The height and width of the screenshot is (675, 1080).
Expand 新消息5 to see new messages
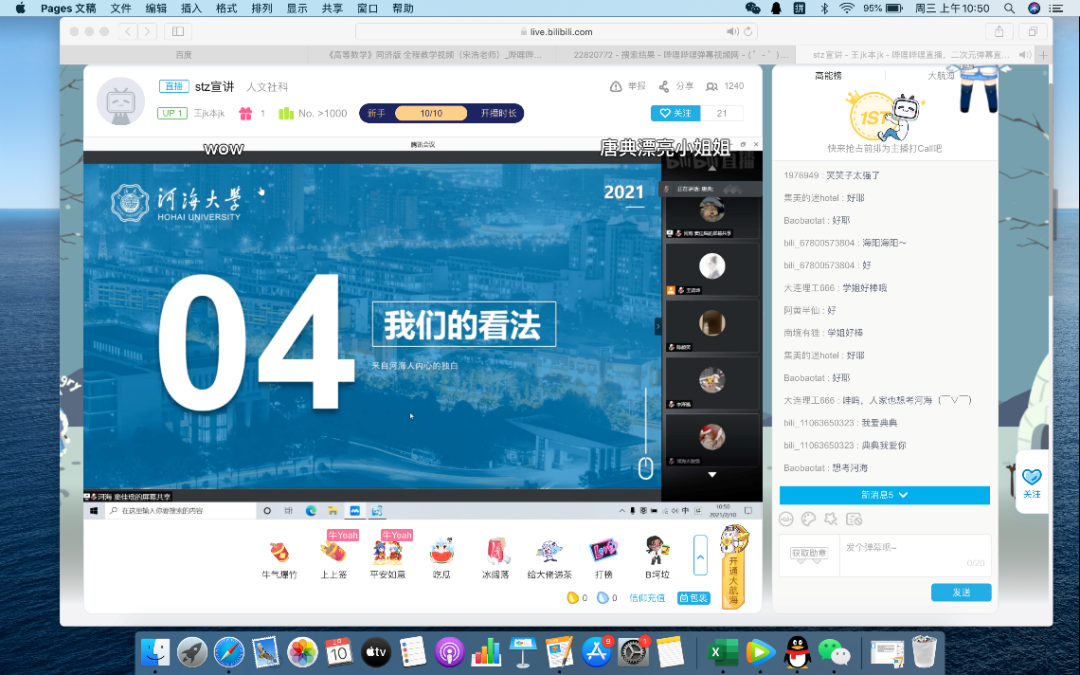[884, 495]
